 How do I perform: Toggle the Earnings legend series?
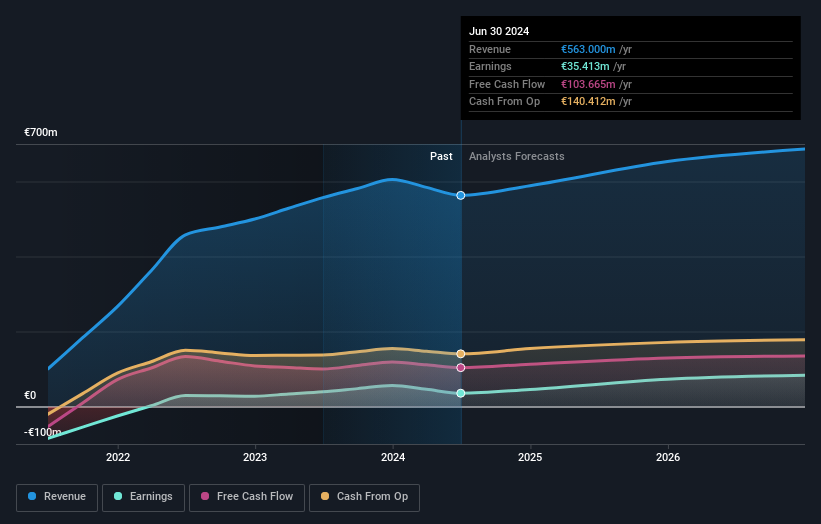[143, 497]
